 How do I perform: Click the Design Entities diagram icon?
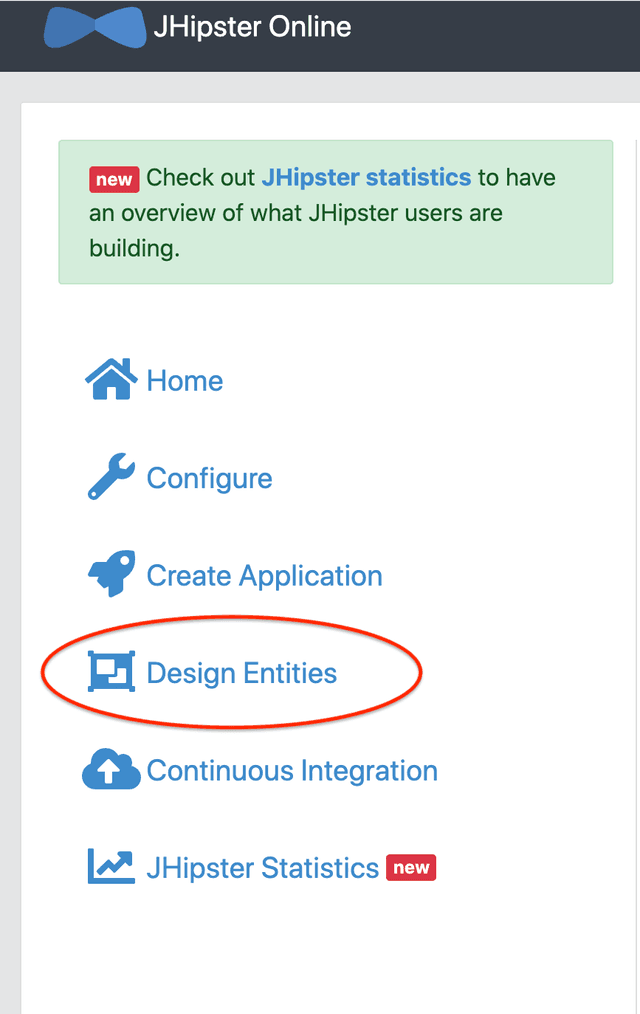[x=110, y=672]
